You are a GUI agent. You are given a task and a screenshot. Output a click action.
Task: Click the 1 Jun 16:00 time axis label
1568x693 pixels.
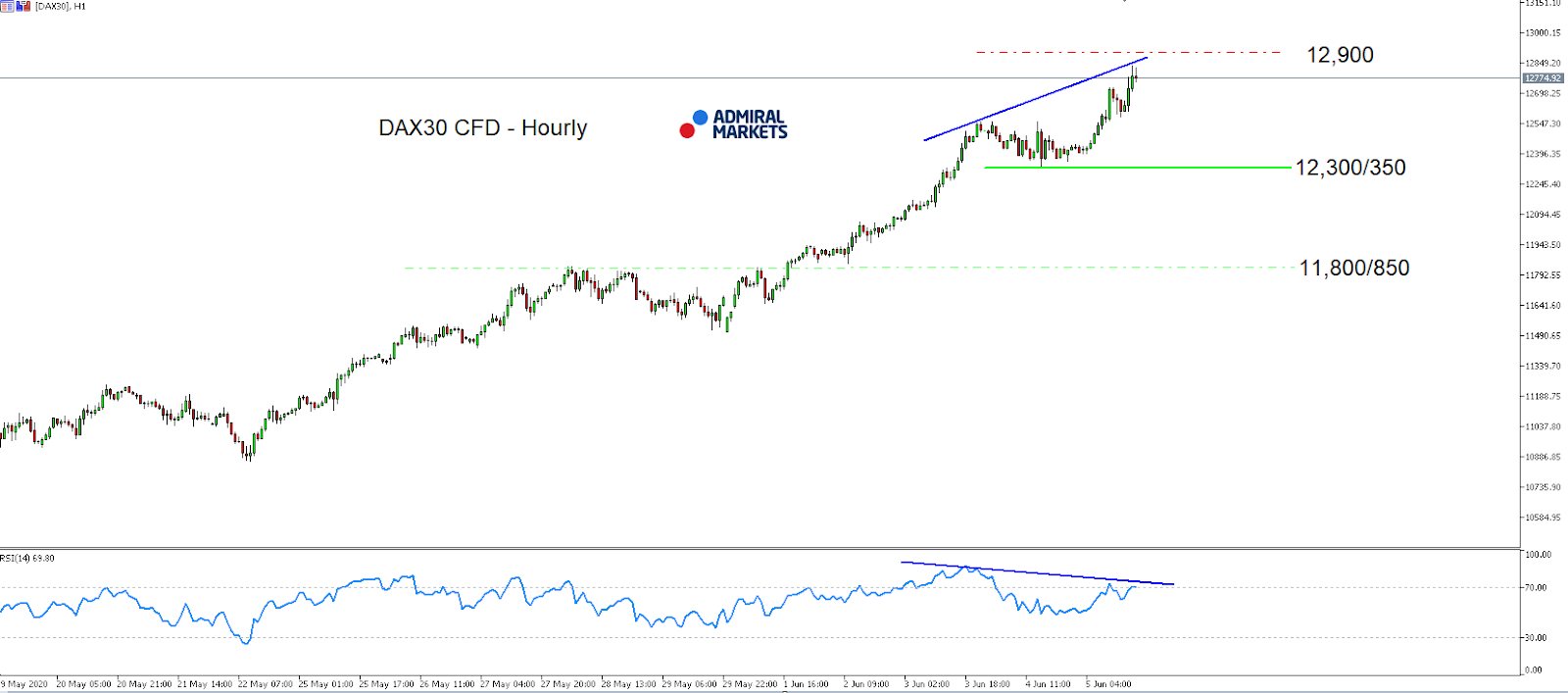806,684
